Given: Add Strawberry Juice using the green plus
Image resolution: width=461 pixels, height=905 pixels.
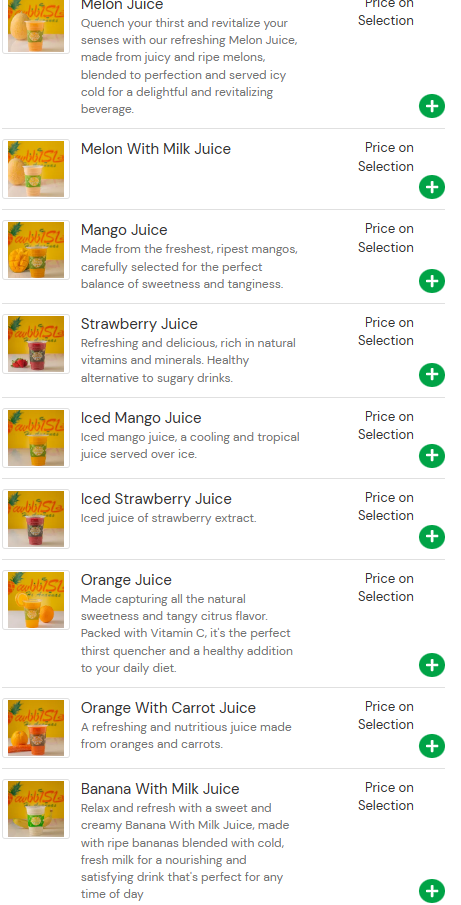Looking at the screenshot, I should click(x=432, y=375).
